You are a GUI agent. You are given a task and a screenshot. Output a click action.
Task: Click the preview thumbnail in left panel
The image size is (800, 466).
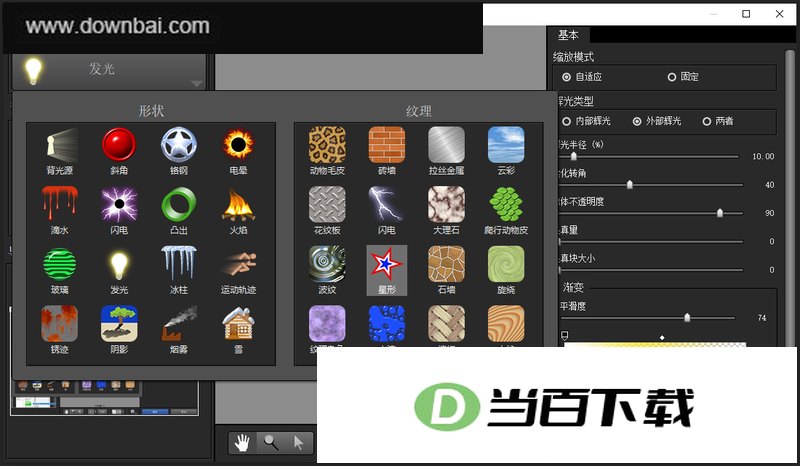coord(104,397)
